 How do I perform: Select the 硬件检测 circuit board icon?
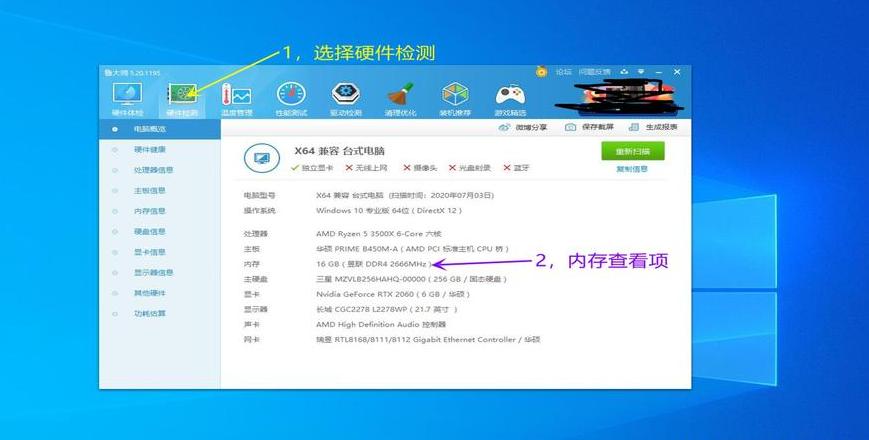coord(182,94)
